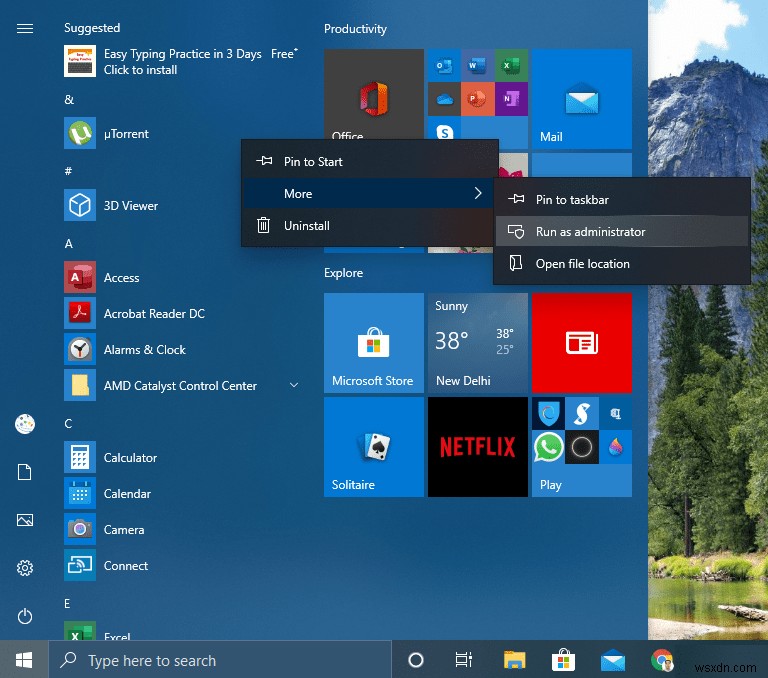
Task: Open the Calculator app icon
Action: point(80,457)
